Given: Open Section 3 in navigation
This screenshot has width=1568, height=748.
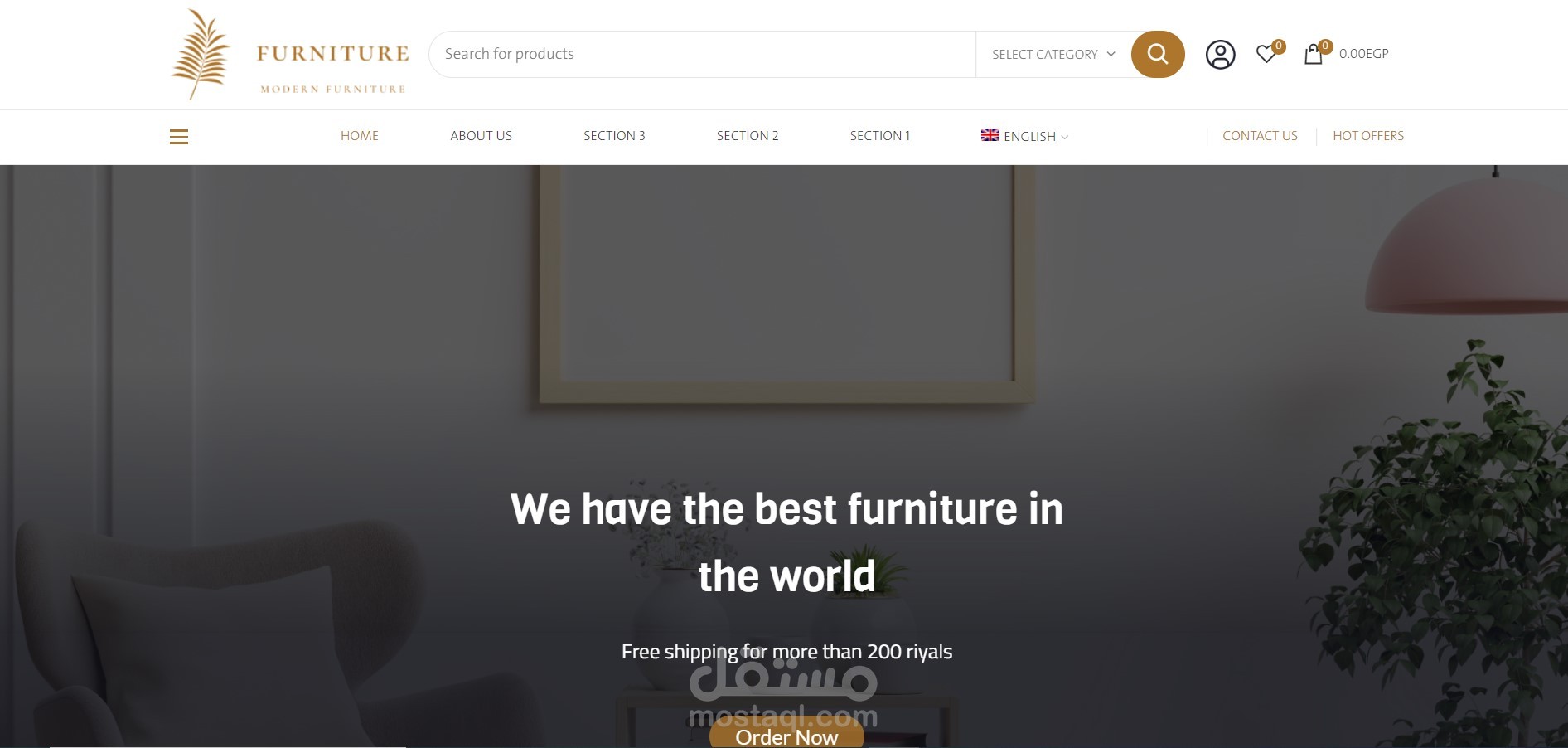Looking at the screenshot, I should coord(614,136).
